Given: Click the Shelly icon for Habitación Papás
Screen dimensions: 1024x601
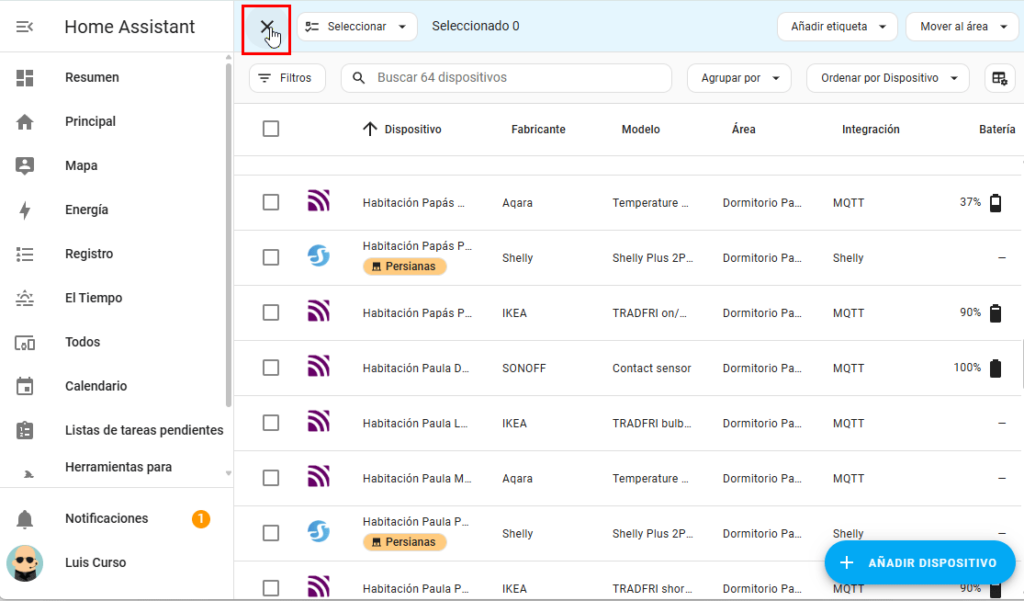Looking at the screenshot, I should tap(318, 257).
